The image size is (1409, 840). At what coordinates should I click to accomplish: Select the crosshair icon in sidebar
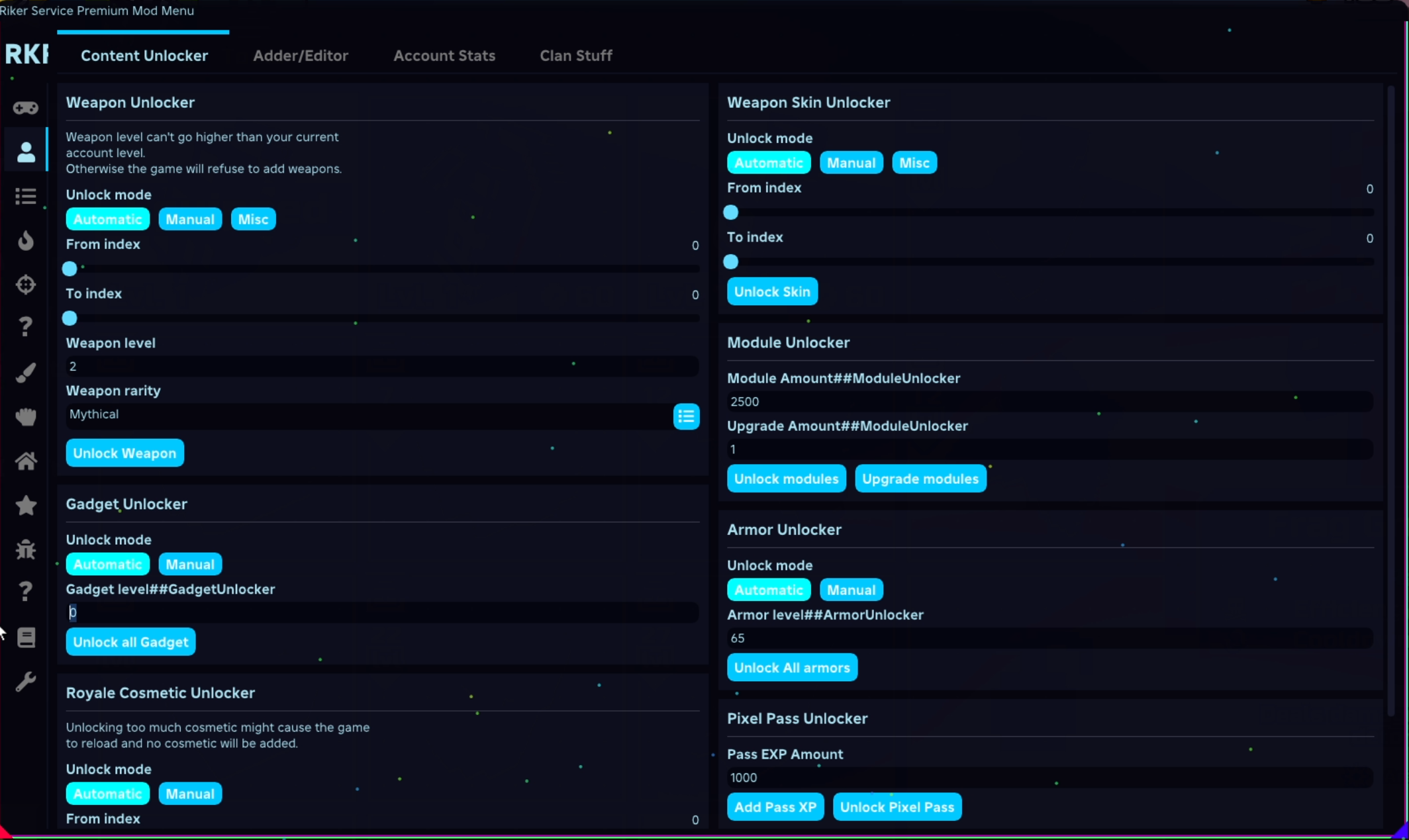26,284
